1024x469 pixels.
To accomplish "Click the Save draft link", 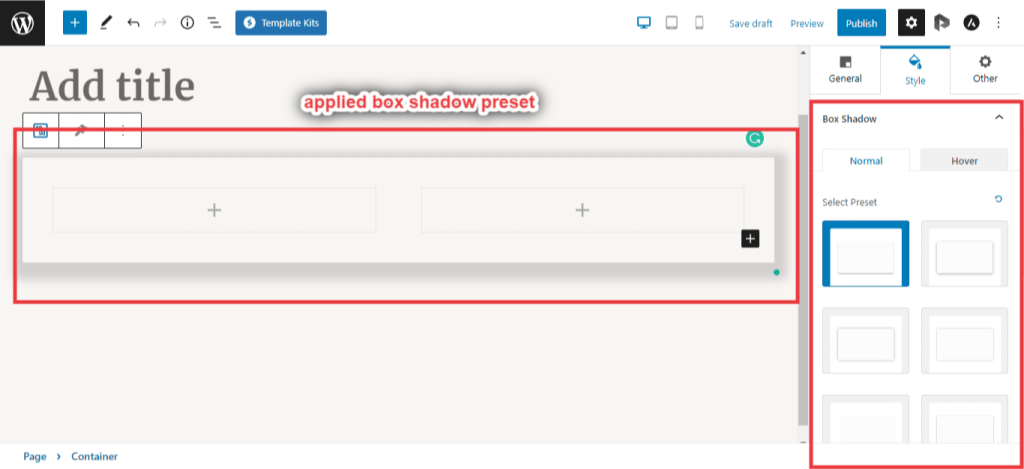I will [x=750, y=23].
